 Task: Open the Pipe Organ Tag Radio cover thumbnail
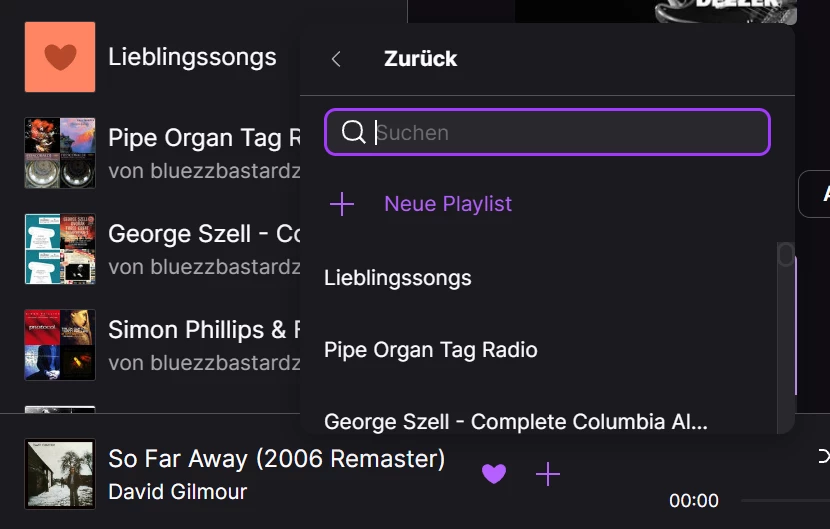[60, 153]
